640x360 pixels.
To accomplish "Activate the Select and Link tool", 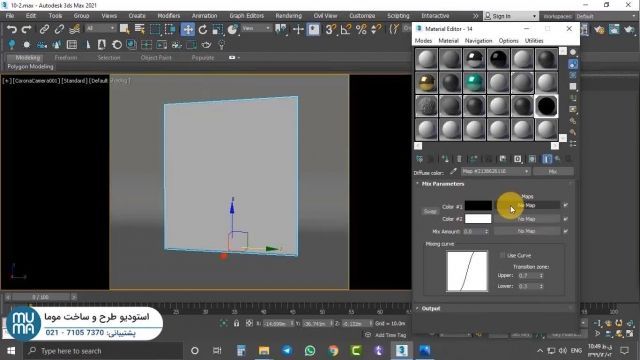I will click(44, 29).
